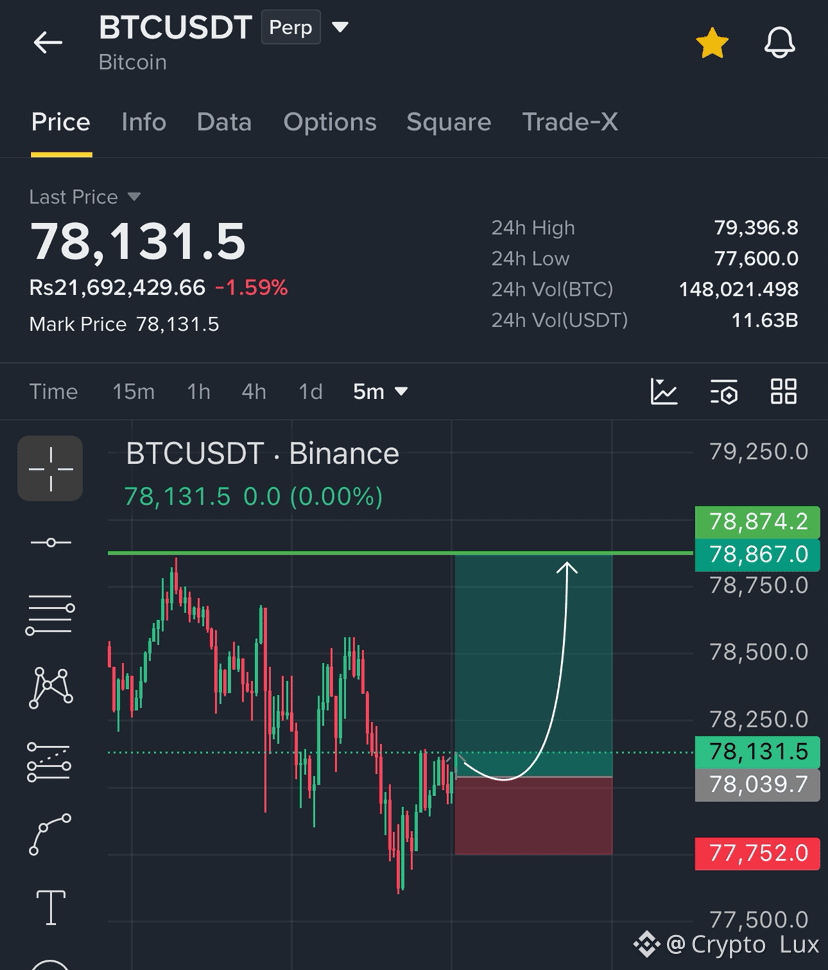This screenshot has width=828, height=970.
Task: Switch to the Info tab
Action: click(144, 122)
